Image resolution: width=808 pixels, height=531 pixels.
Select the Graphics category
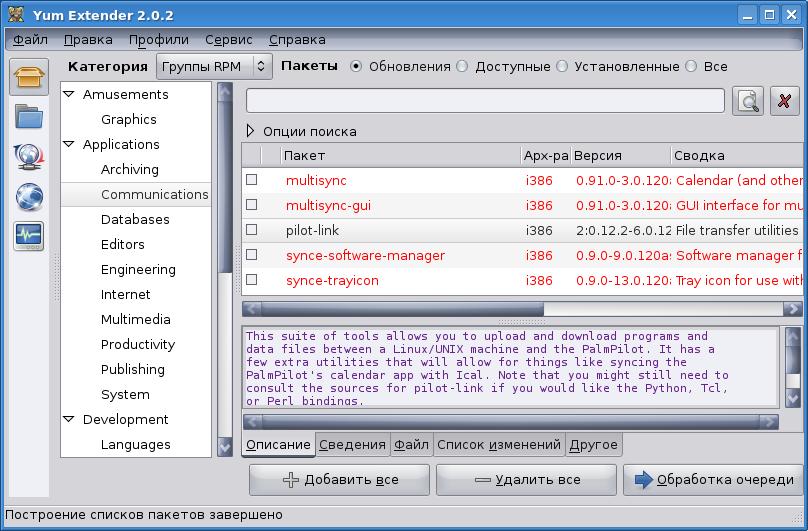(129, 119)
